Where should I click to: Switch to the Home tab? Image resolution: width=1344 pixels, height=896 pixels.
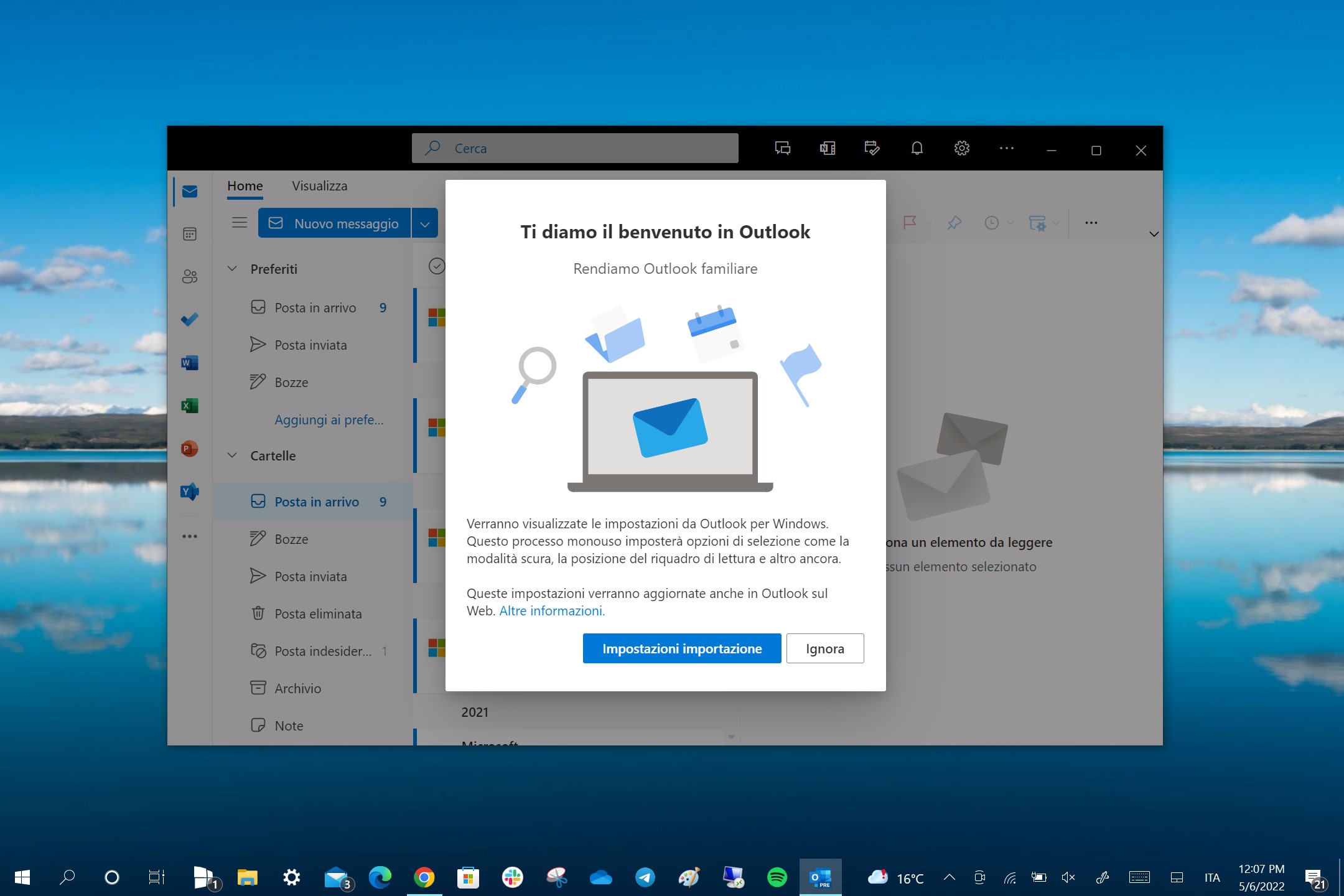tap(245, 185)
